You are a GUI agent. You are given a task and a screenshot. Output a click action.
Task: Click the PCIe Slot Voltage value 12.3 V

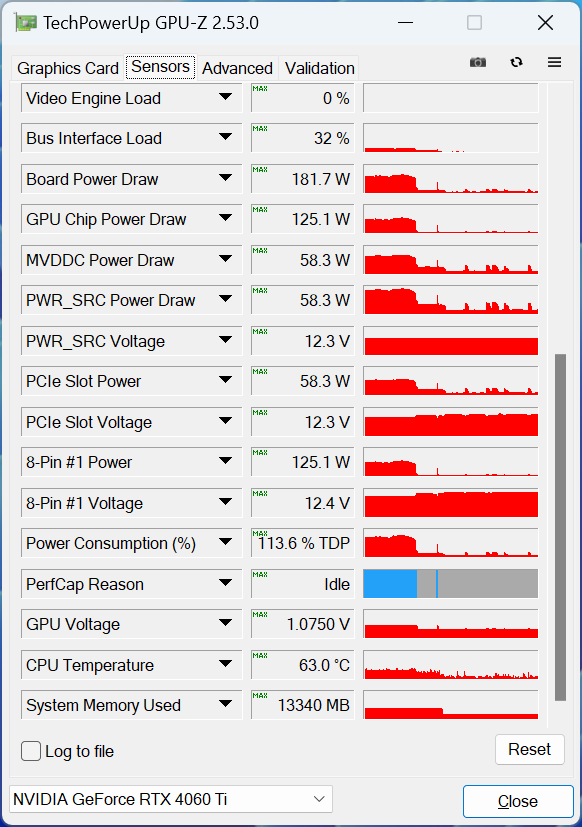[x=302, y=422]
